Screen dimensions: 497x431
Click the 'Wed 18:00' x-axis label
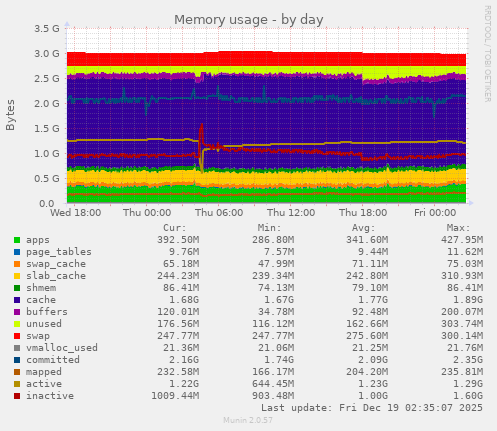[x=76, y=213]
